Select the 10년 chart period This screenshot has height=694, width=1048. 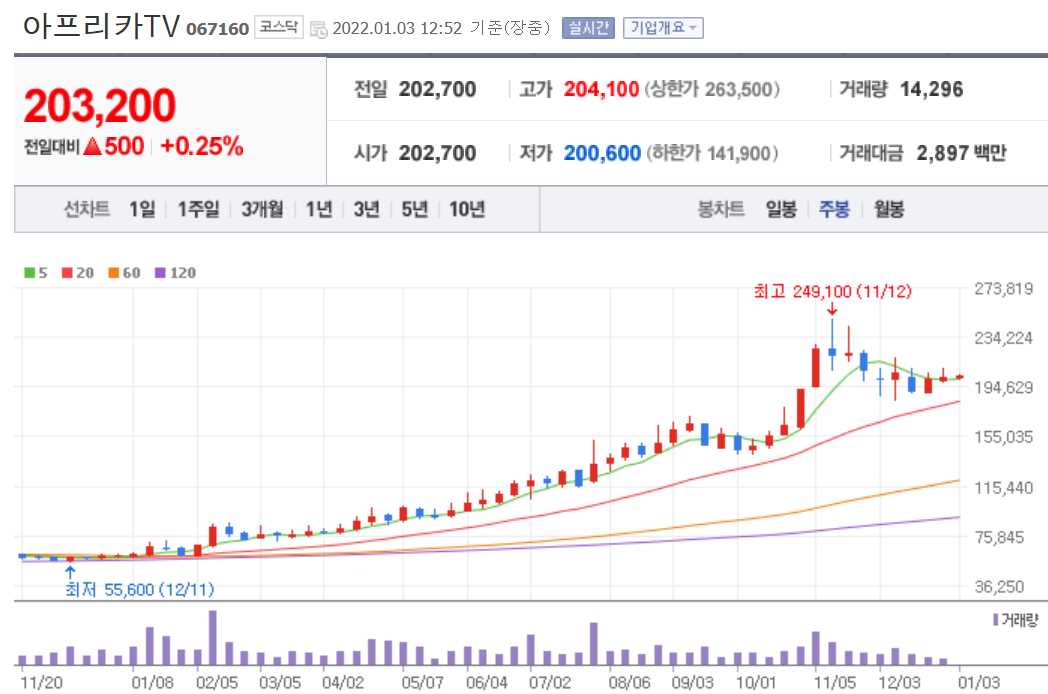click(x=465, y=210)
